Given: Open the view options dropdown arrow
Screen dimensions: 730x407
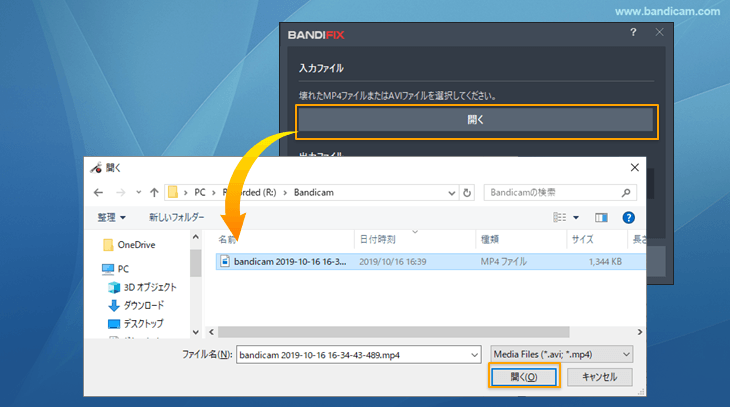Looking at the screenshot, I should tap(576, 218).
